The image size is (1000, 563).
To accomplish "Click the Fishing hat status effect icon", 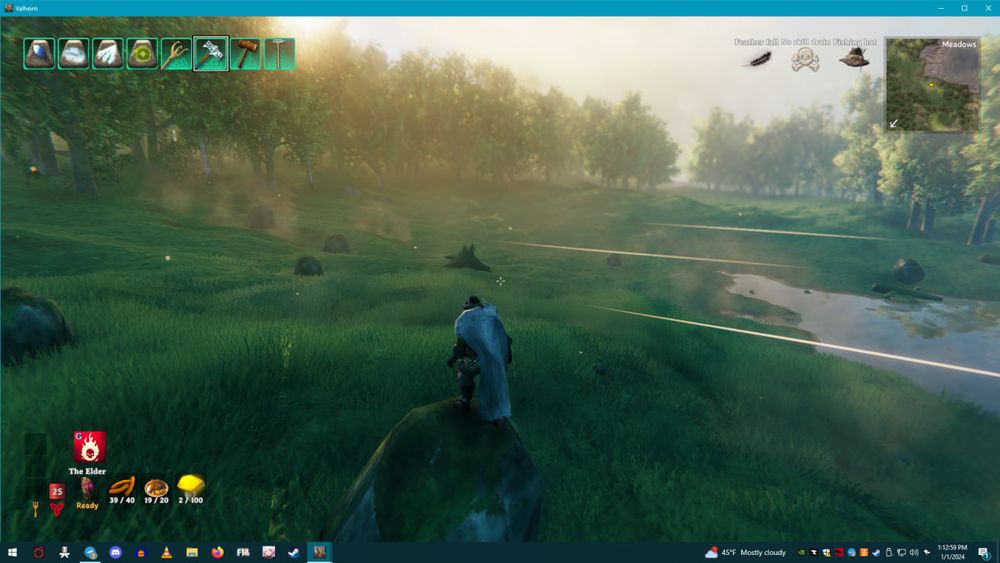I will tap(854, 58).
